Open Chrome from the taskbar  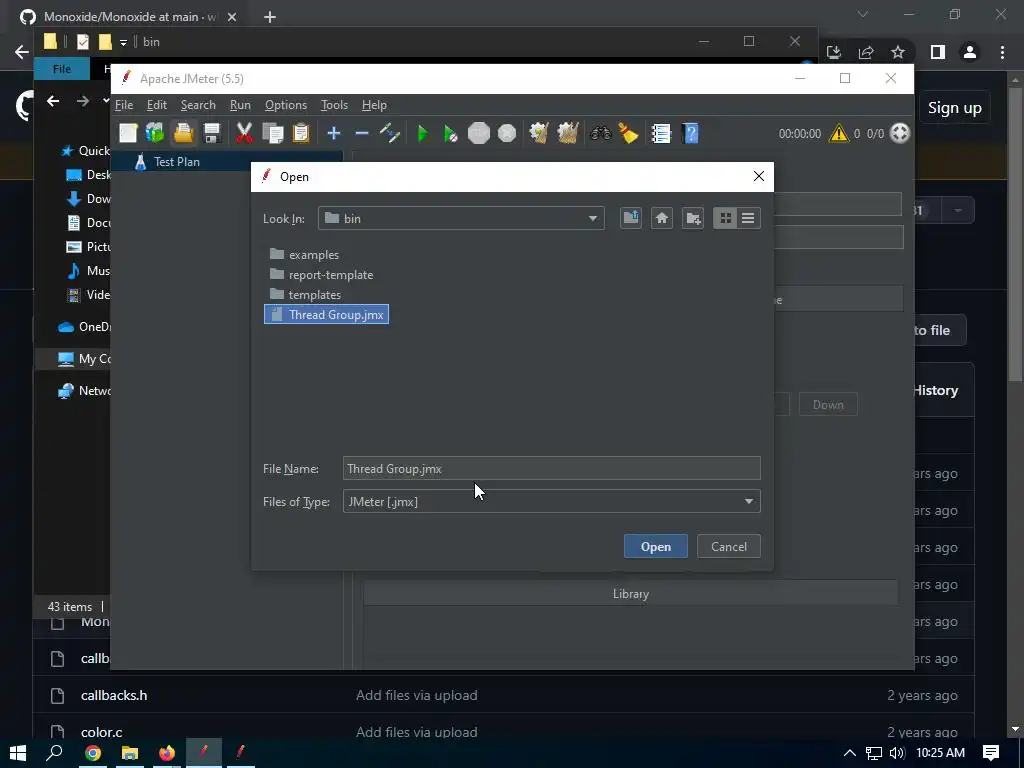[x=93, y=753]
